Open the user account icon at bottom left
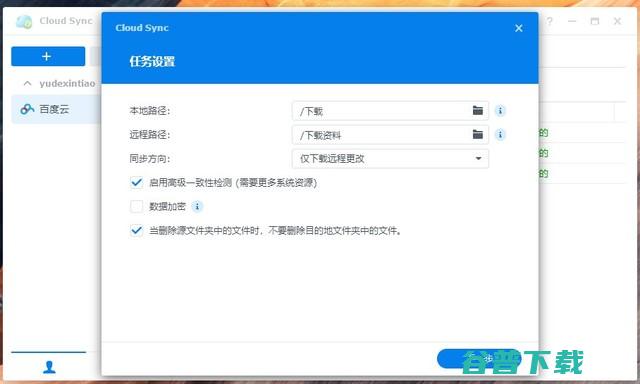Screen dimensions: 640x384 [49, 367]
